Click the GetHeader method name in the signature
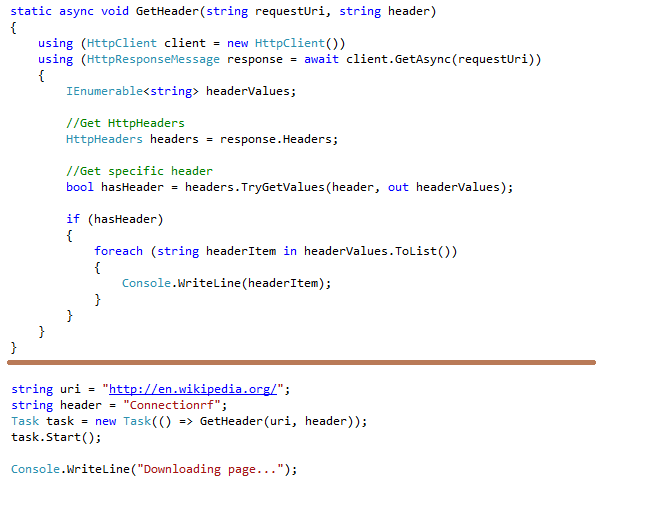The image size is (653, 512). click(x=167, y=11)
